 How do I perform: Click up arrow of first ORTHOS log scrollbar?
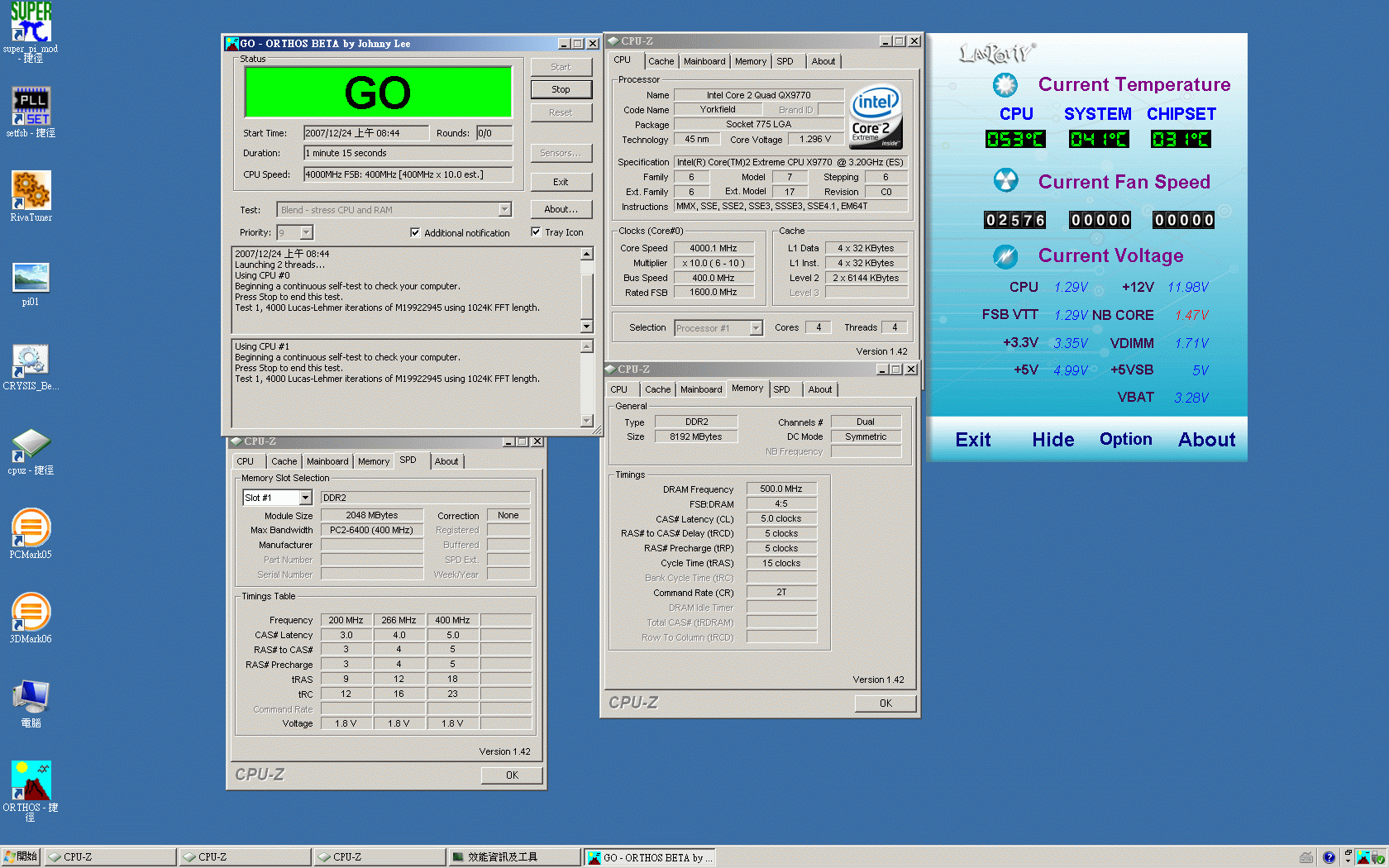[587, 254]
